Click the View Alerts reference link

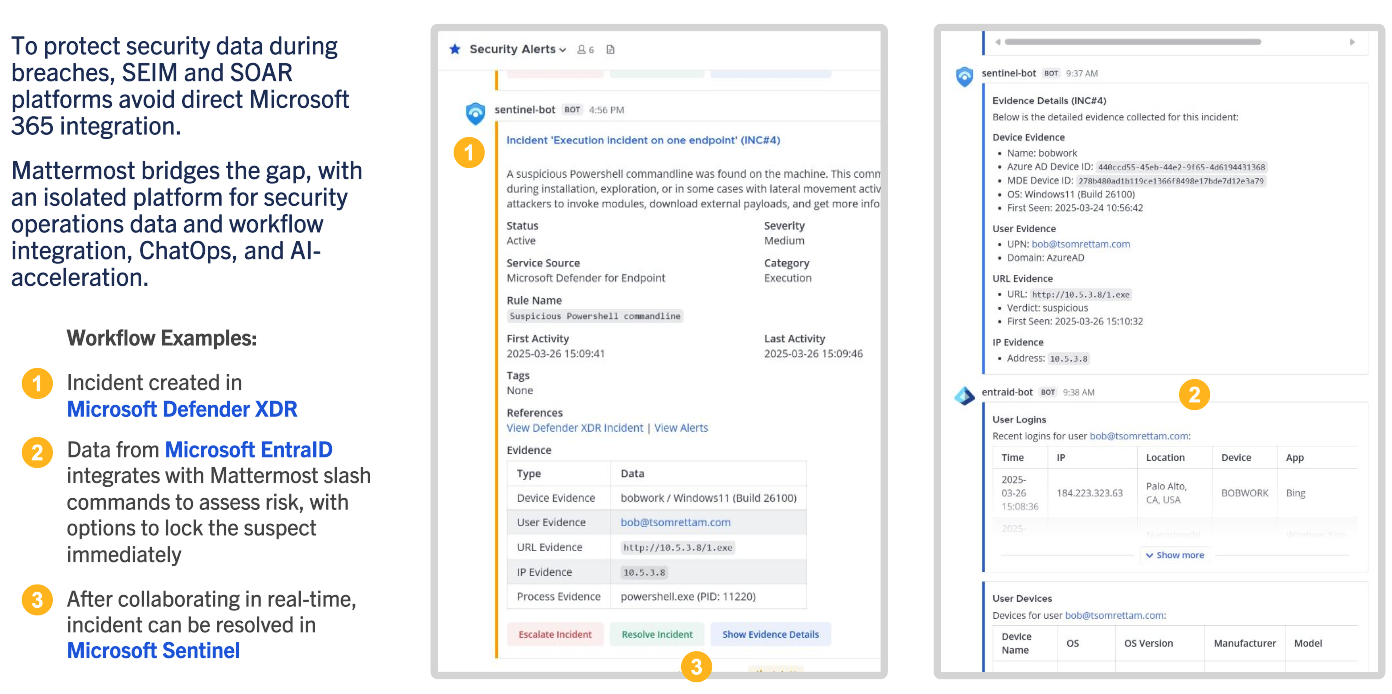coord(681,427)
